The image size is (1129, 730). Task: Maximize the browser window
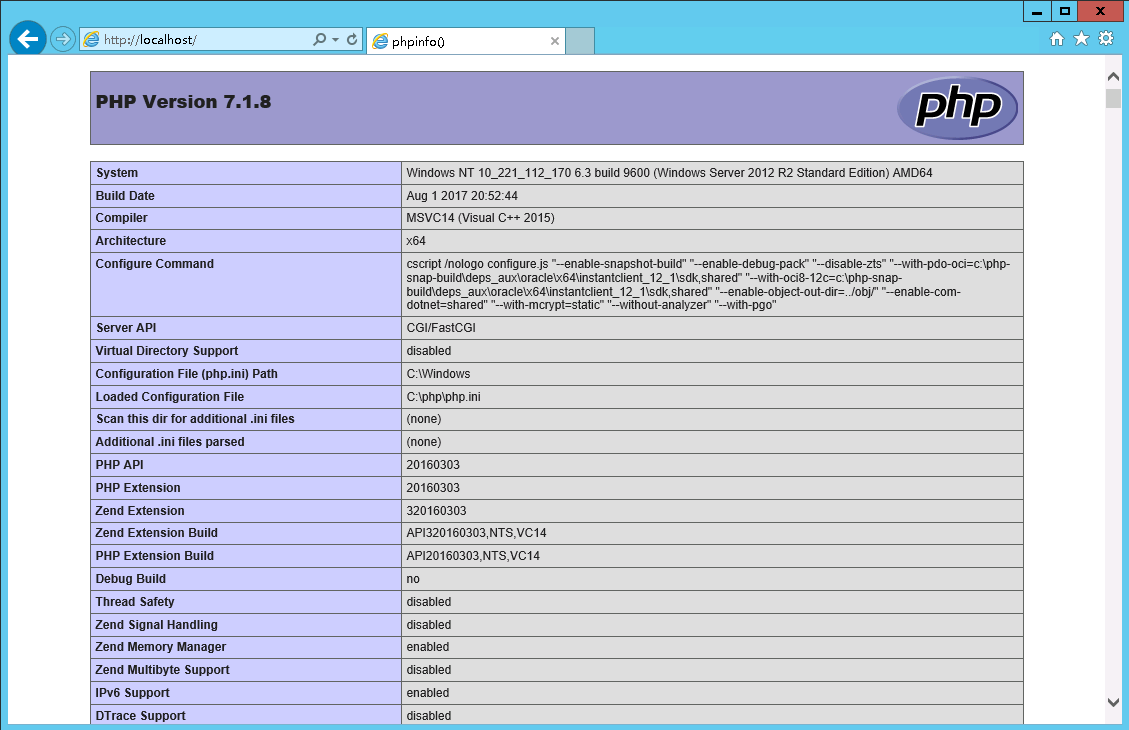tap(1064, 11)
